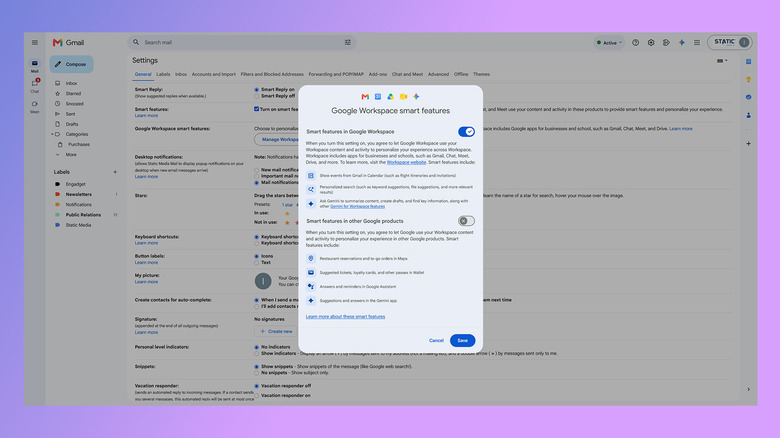Open the Static Media label
This screenshot has height=438, width=780.
click(78, 225)
